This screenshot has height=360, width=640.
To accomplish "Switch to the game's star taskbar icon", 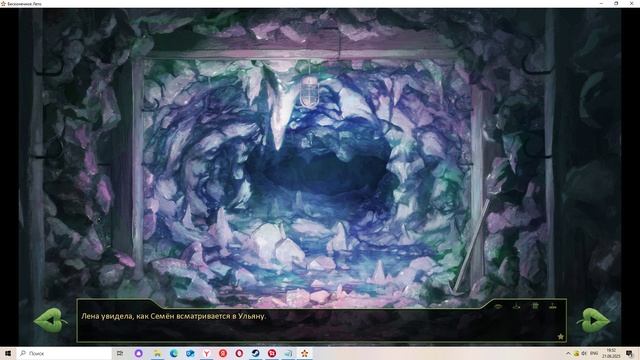I will 304,353.
